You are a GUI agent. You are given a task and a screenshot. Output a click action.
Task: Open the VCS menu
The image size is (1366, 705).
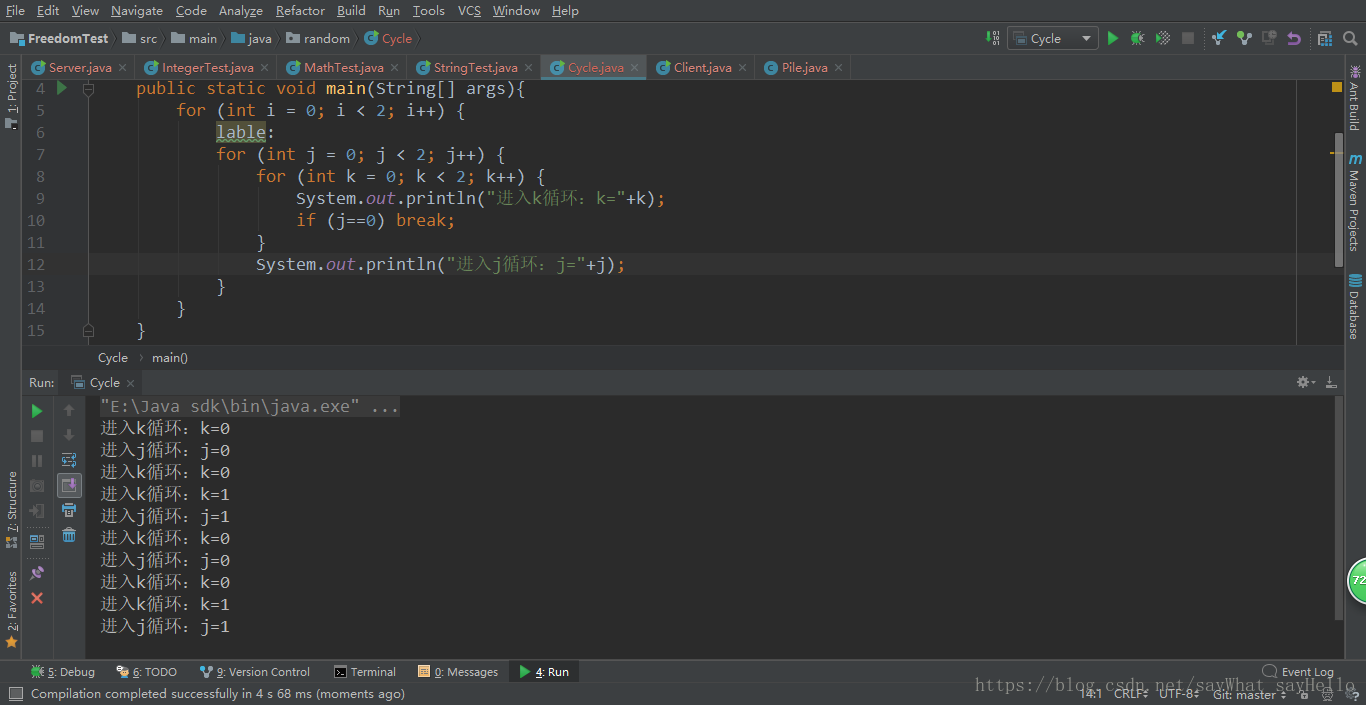tap(469, 10)
